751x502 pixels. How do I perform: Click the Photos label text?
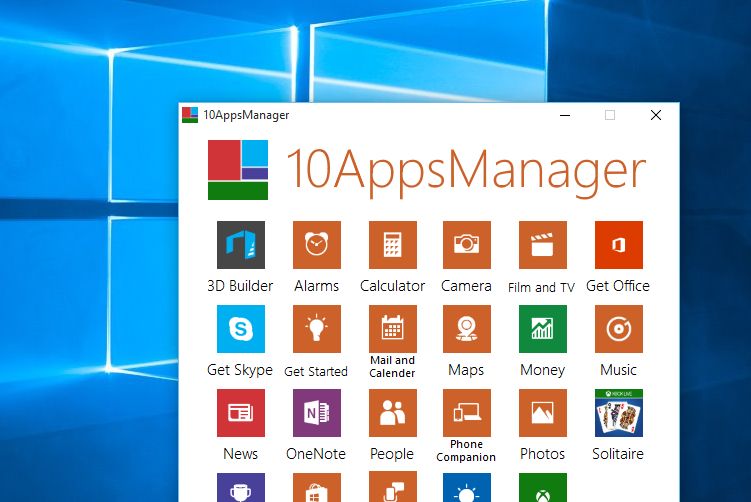tap(543, 454)
